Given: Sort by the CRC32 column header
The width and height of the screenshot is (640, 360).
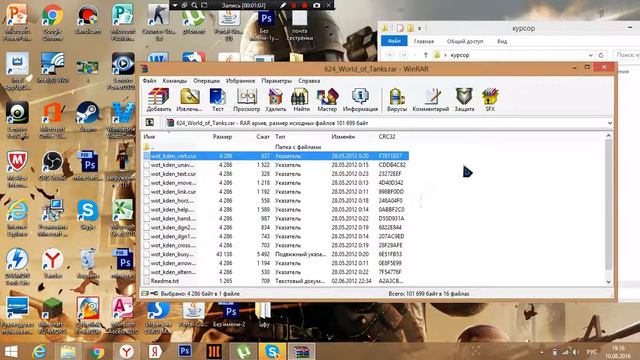Looking at the screenshot, I should (x=387, y=137).
